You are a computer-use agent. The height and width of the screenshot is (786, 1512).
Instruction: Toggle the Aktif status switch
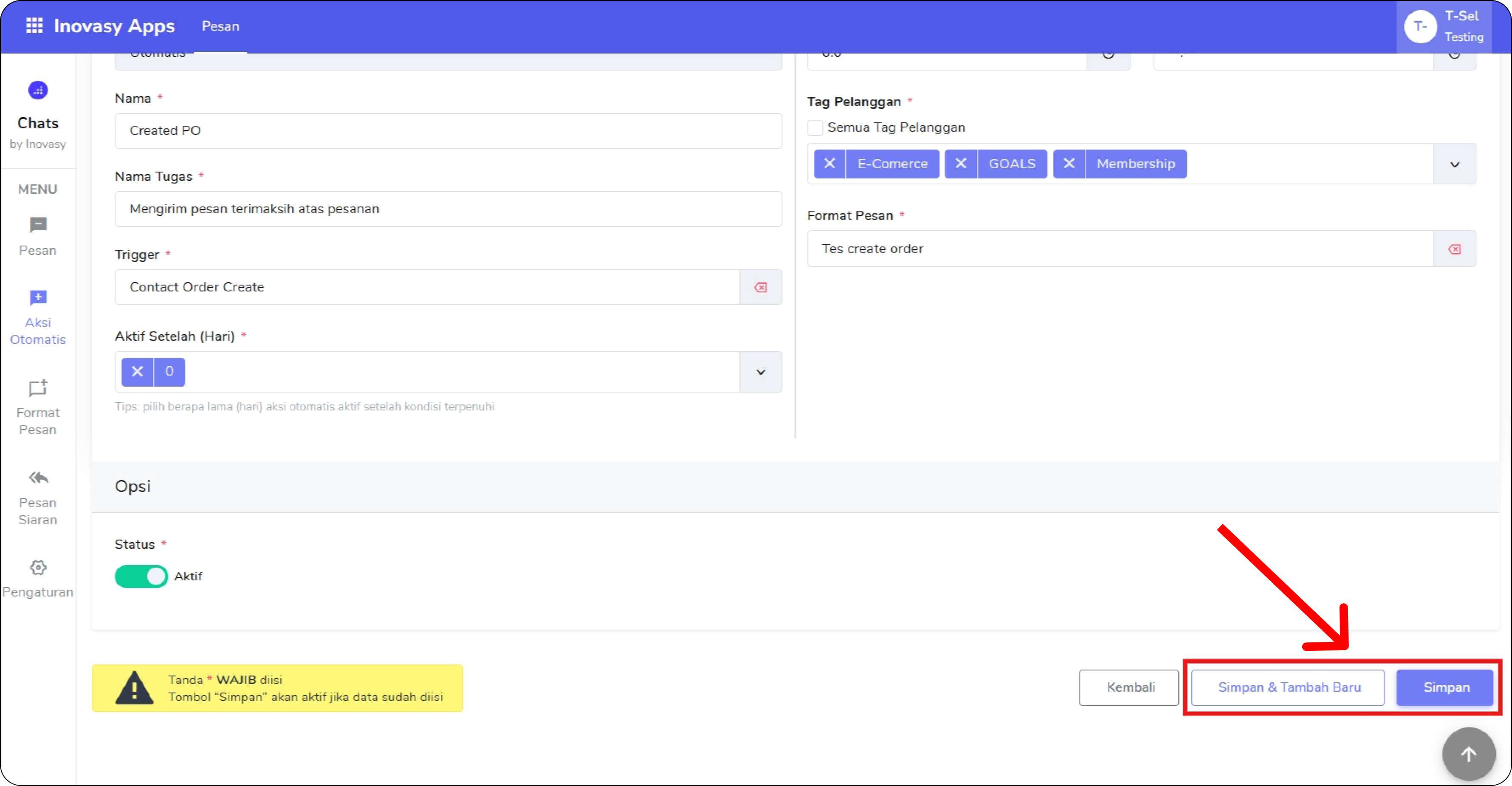pyautogui.click(x=141, y=577)
